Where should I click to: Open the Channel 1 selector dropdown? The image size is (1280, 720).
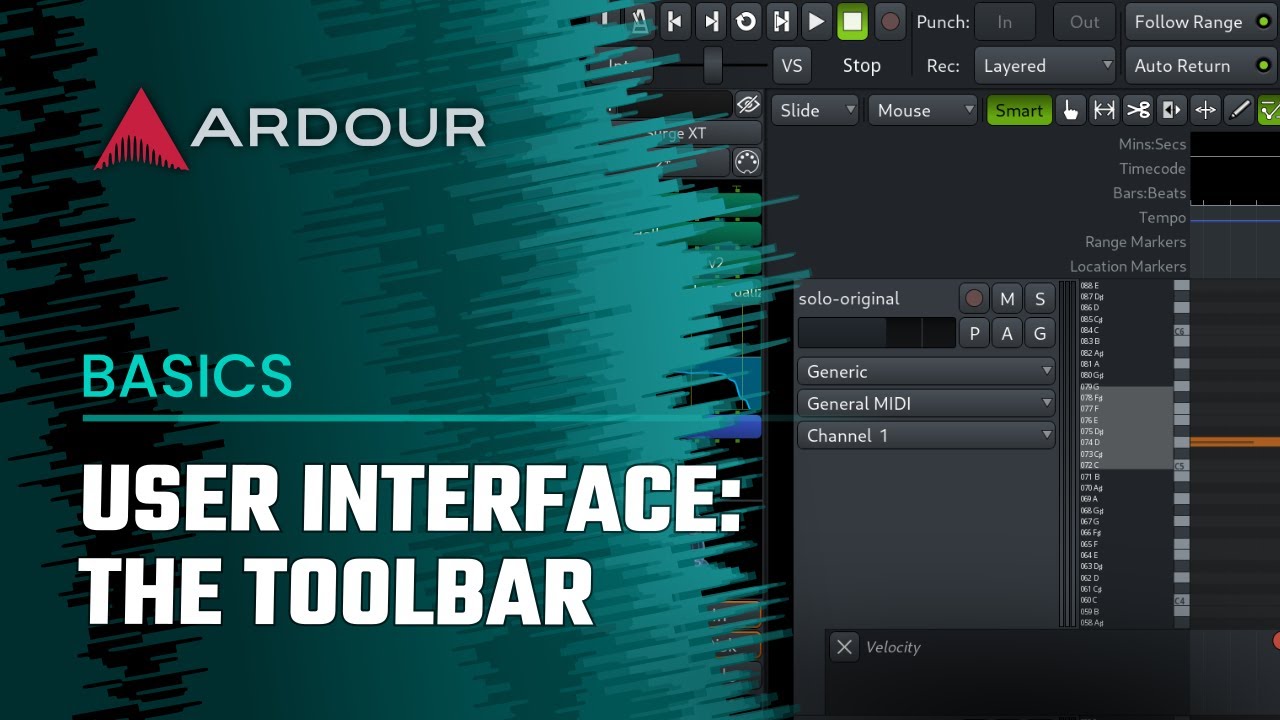(x=926, y=435)
